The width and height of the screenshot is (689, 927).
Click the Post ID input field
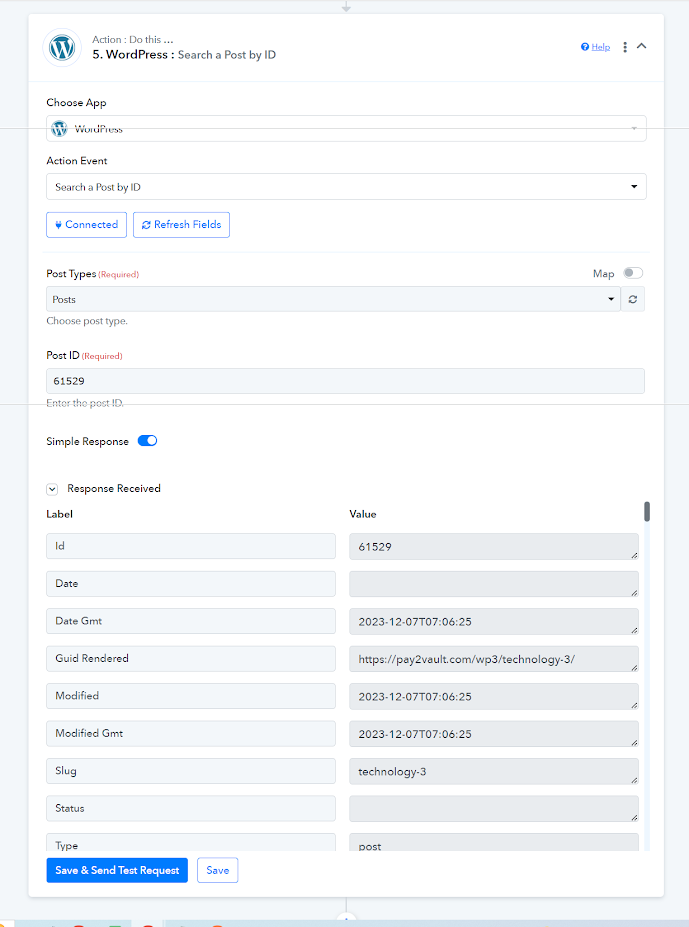[345, 381]
